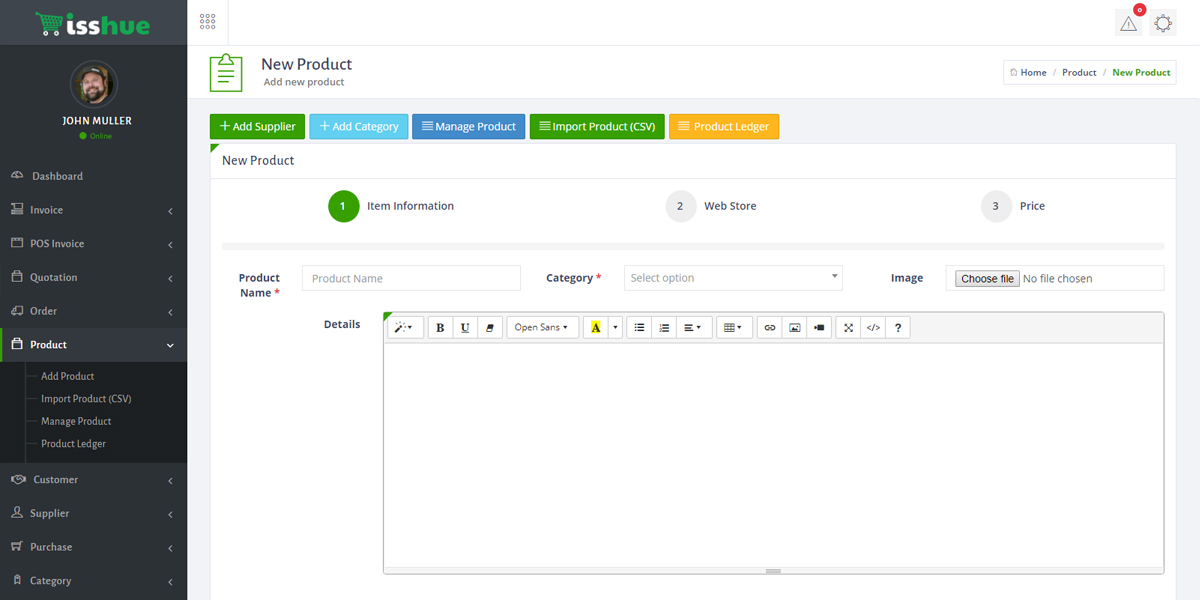The image size is (1200, 600).
Task: Toggle the unordered bullet list
Action: pos(639,328)
